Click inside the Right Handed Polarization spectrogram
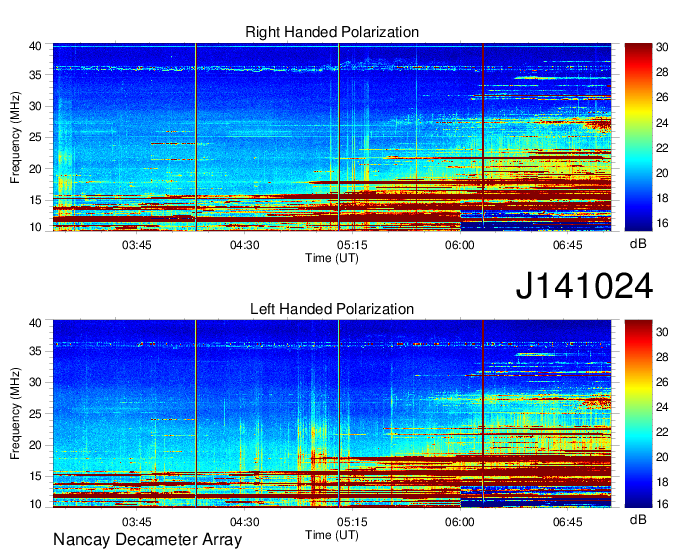The width and height of the screenshot is (680, 552). pyautogui.click(x=332, y=137)
